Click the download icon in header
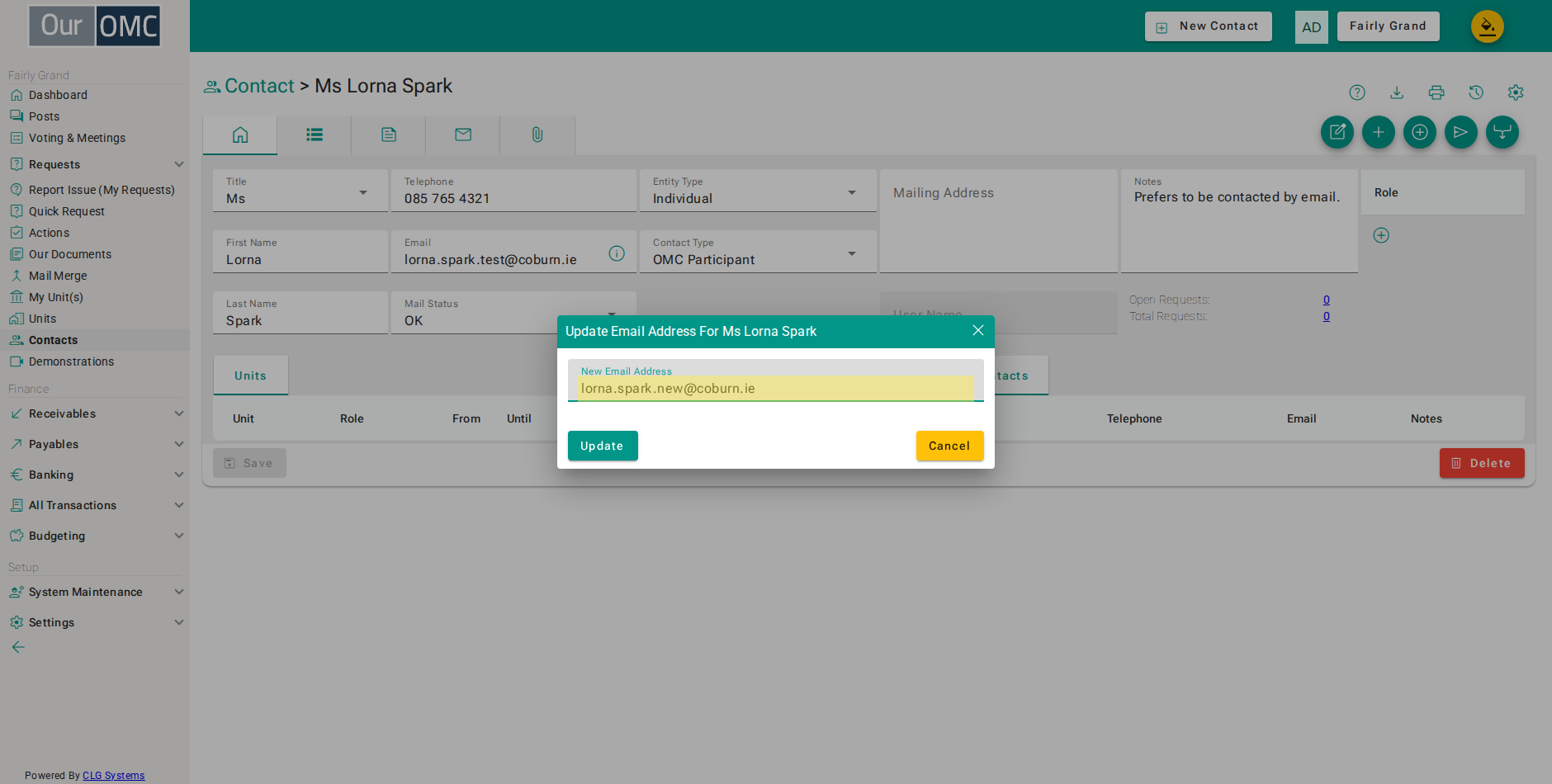 pyautogui.click(x=1397, y=92)
